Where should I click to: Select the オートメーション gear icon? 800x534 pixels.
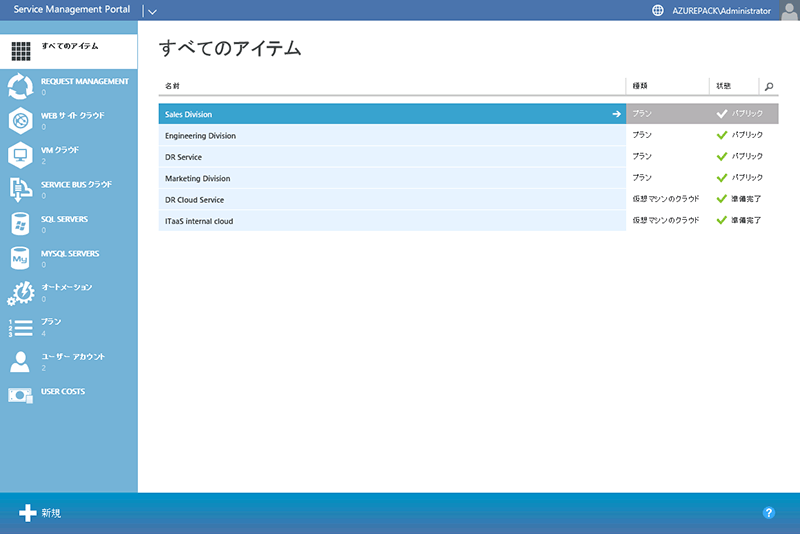21,293
